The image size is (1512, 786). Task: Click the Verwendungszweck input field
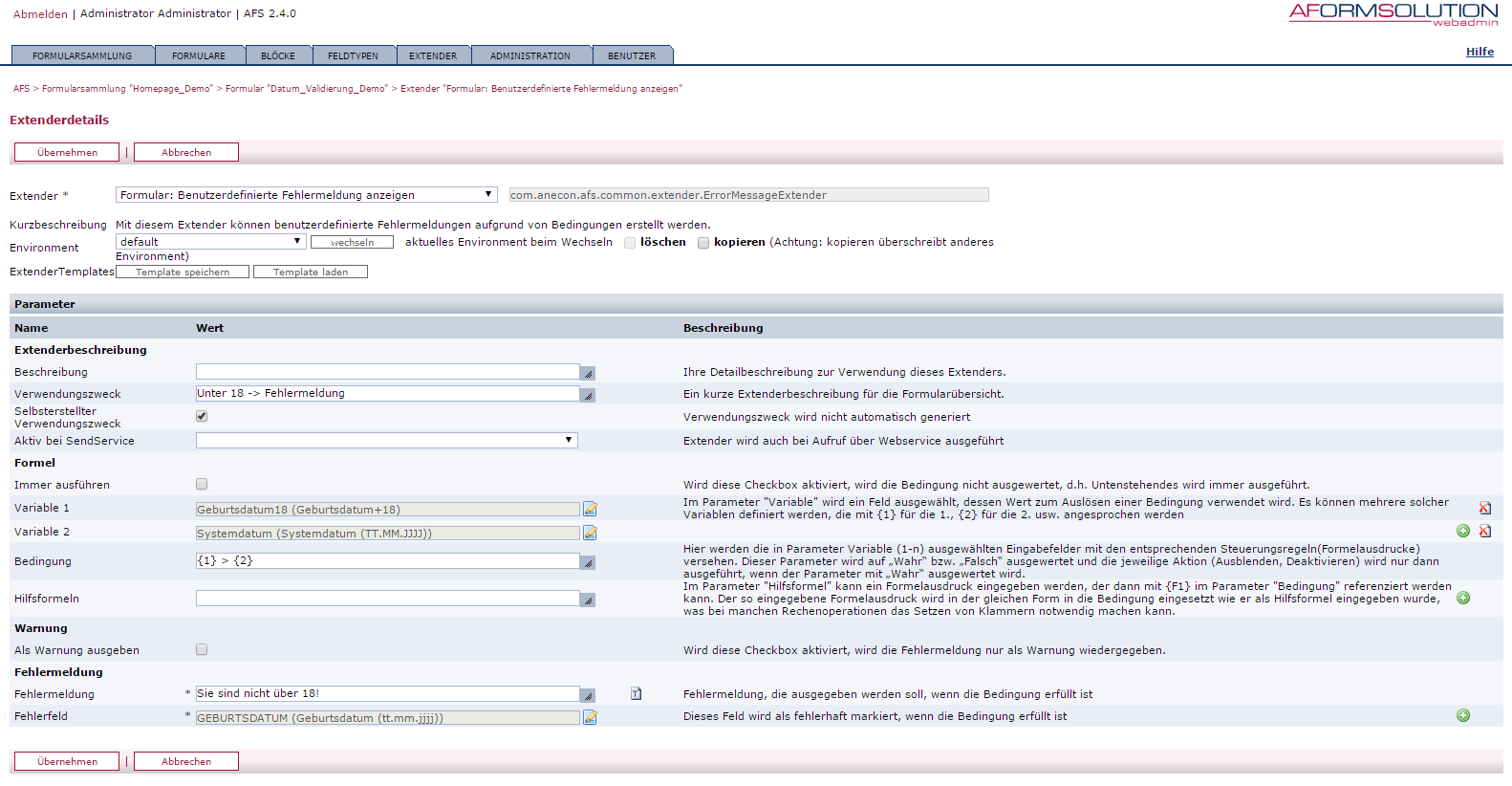[388, 393]
